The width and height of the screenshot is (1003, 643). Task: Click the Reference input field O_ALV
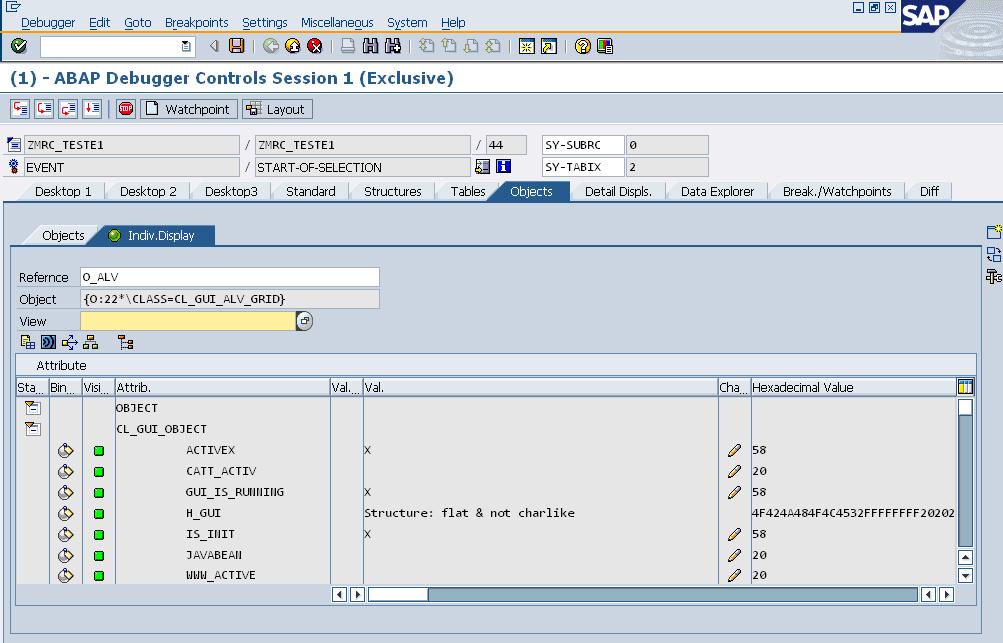[229, 277]
